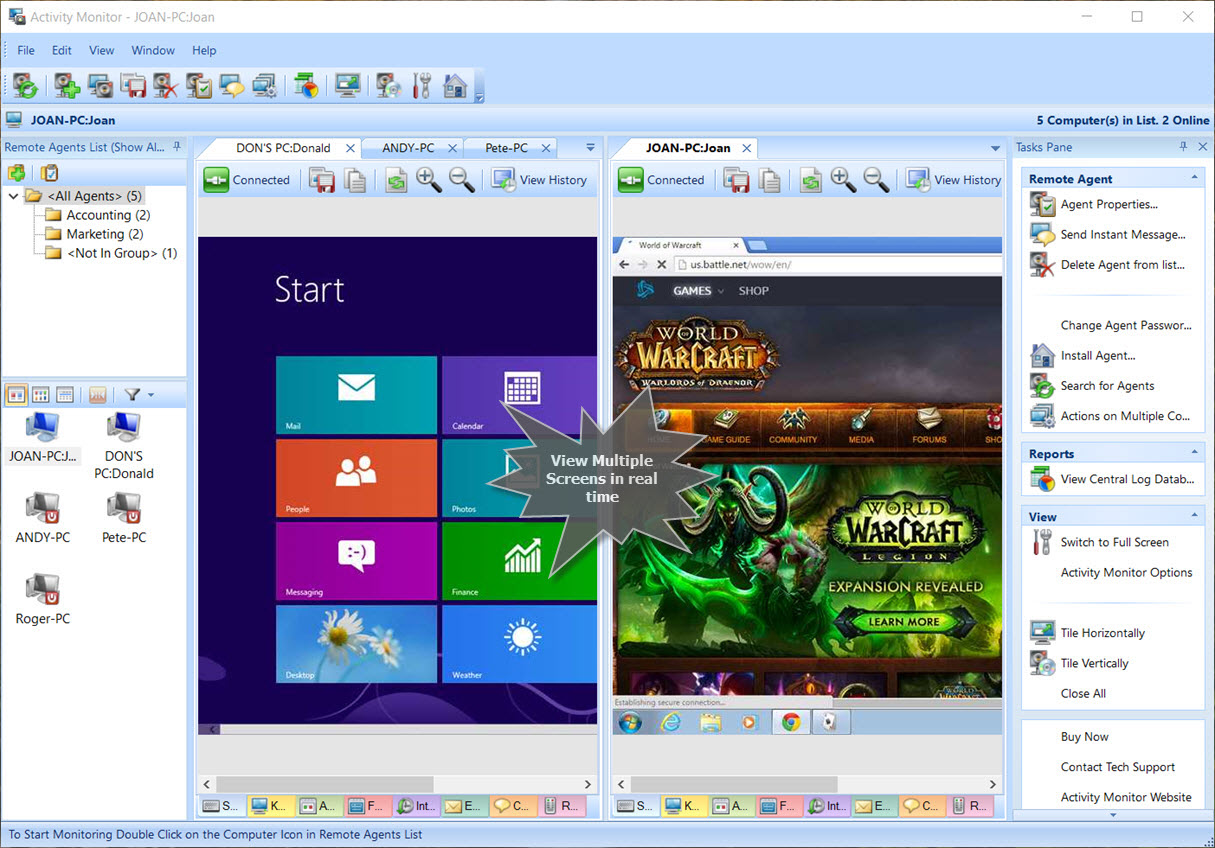The image size is (1215, 848).
Task: Collapse the Remote Agent section in Tasks Pane
Action: tap(1195, 178)
